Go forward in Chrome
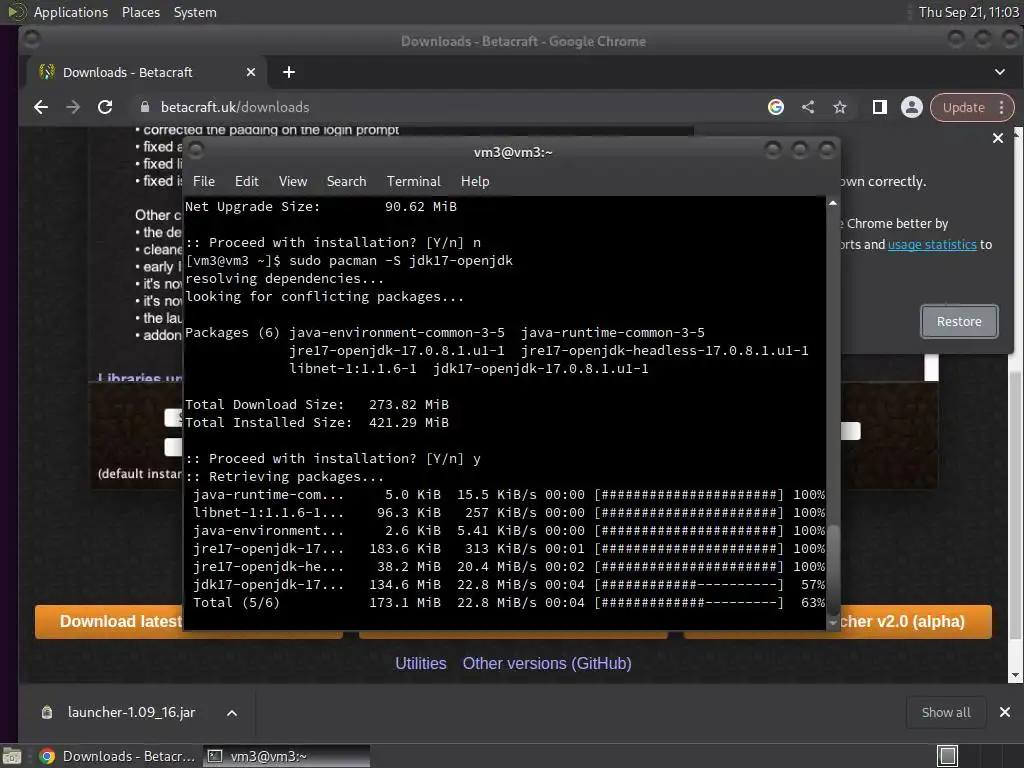1024x768 pixels. pyautogui.click(x=73, y=107)
